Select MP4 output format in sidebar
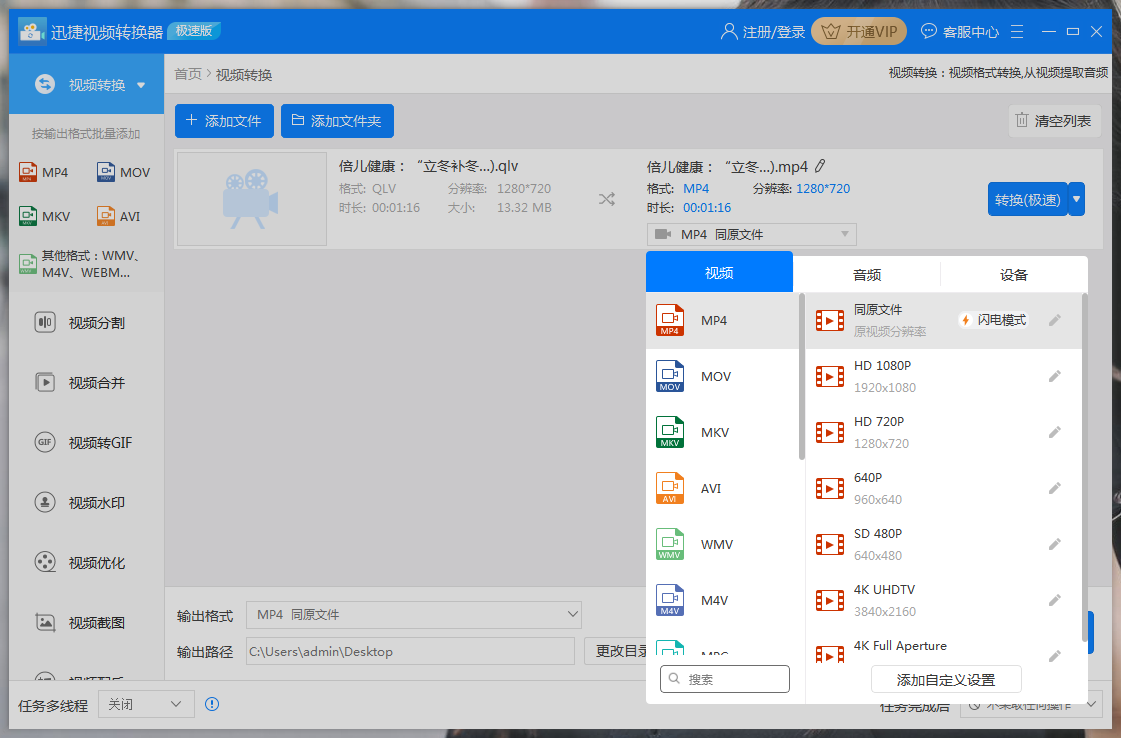The width and height of the screenshot is (1121, 738). [x=44, y=171]
